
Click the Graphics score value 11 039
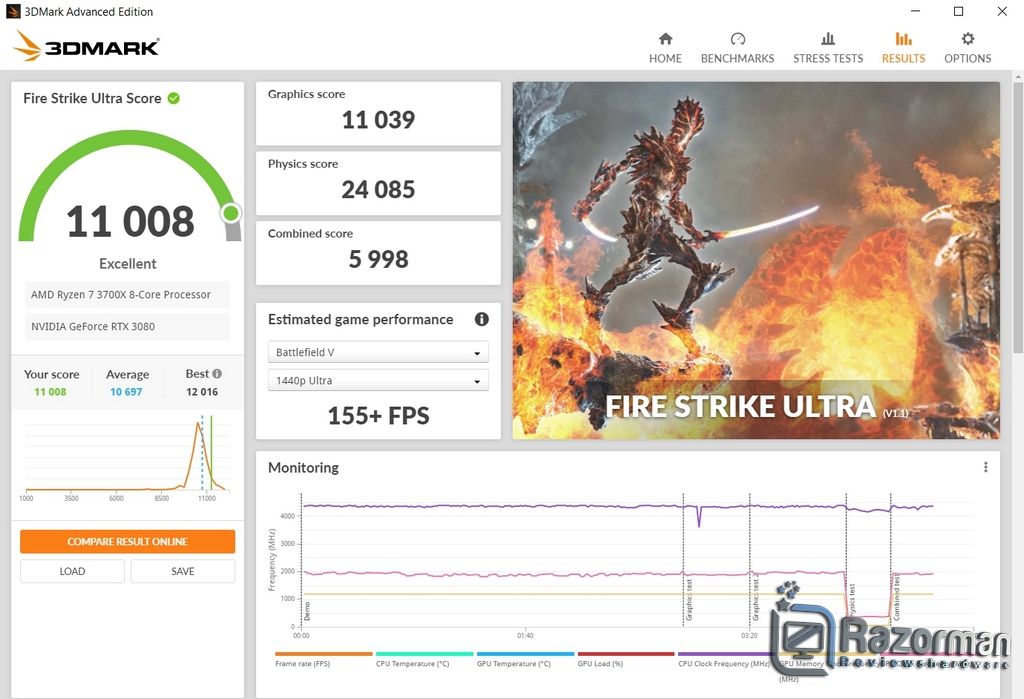[378, 120]
